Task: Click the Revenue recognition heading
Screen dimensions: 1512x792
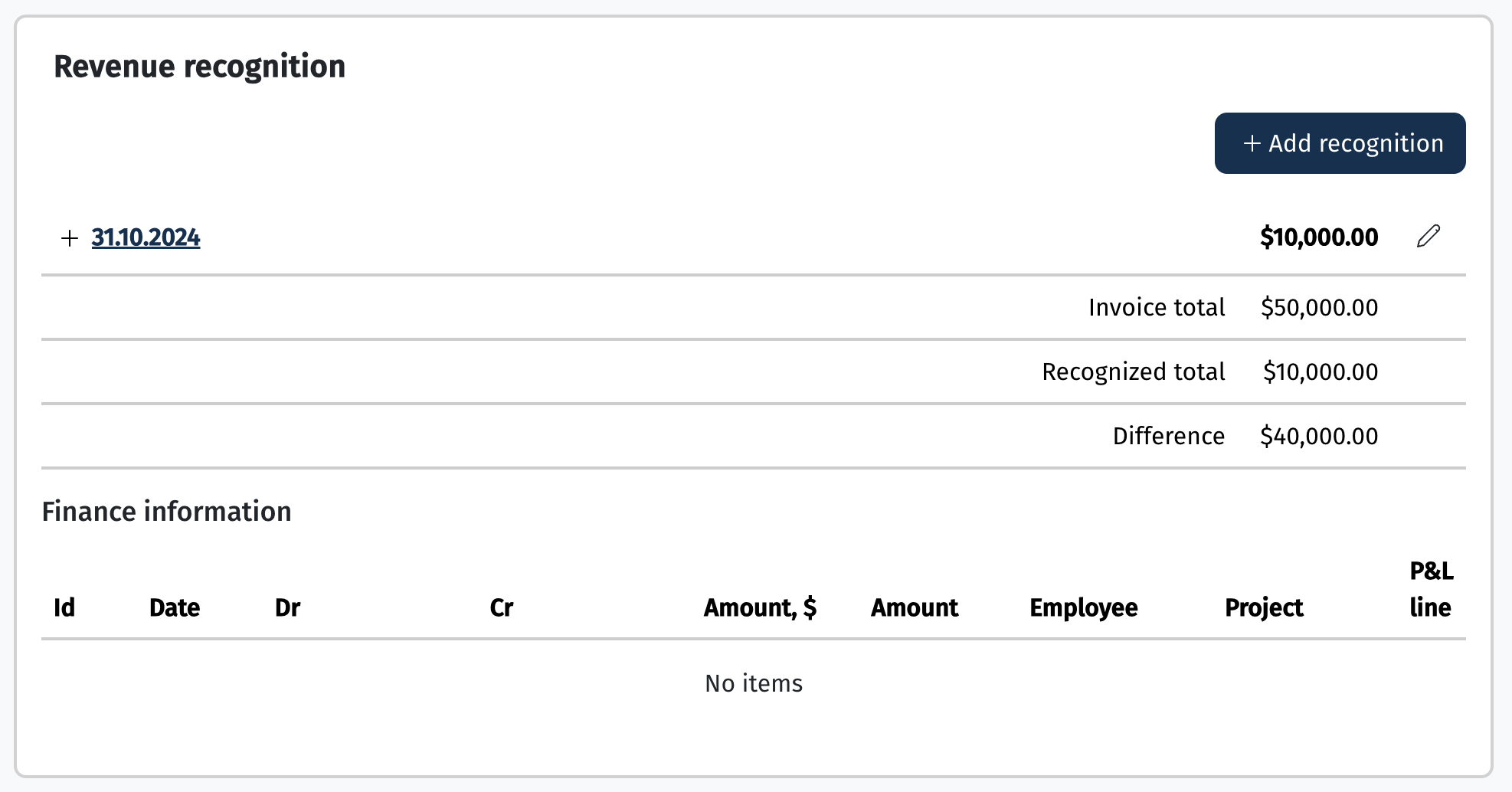Action: click(200, 67)
